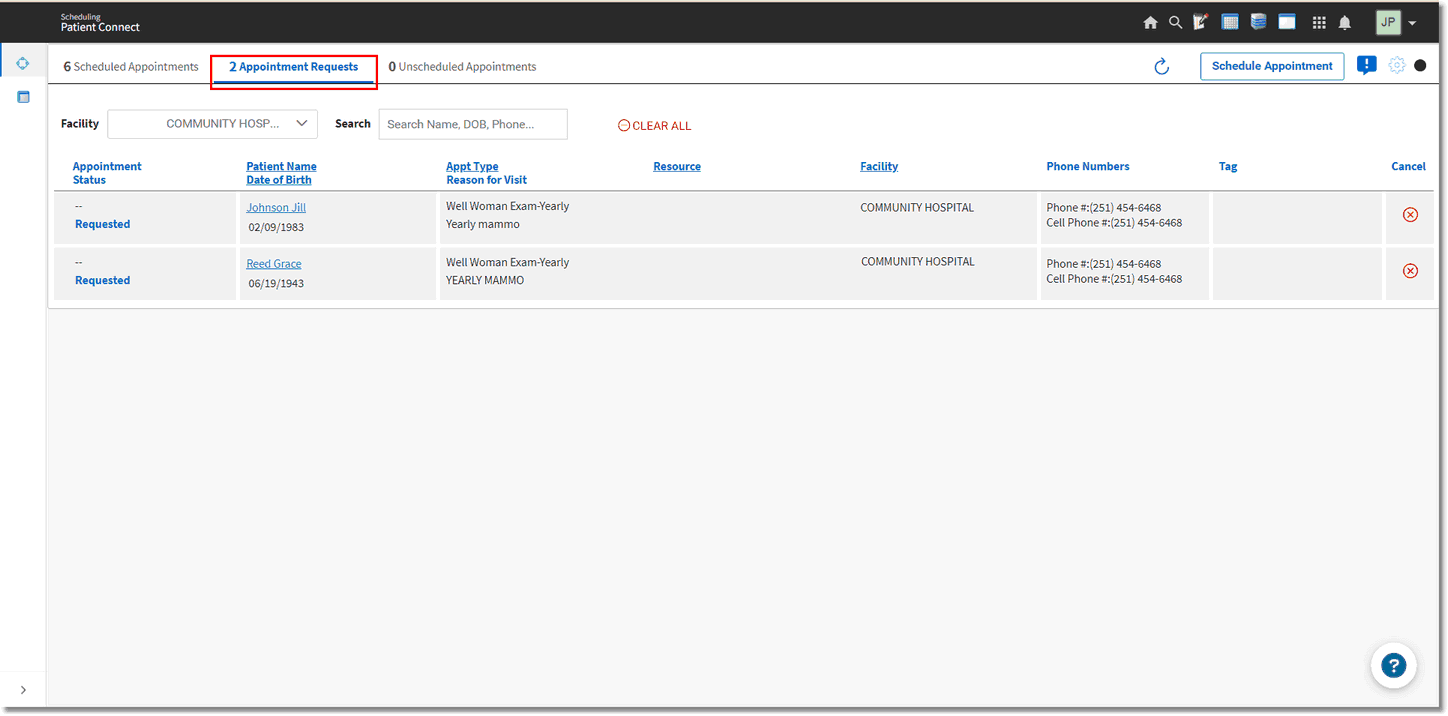Open the stacked database icon in header

coord(1258,22)
